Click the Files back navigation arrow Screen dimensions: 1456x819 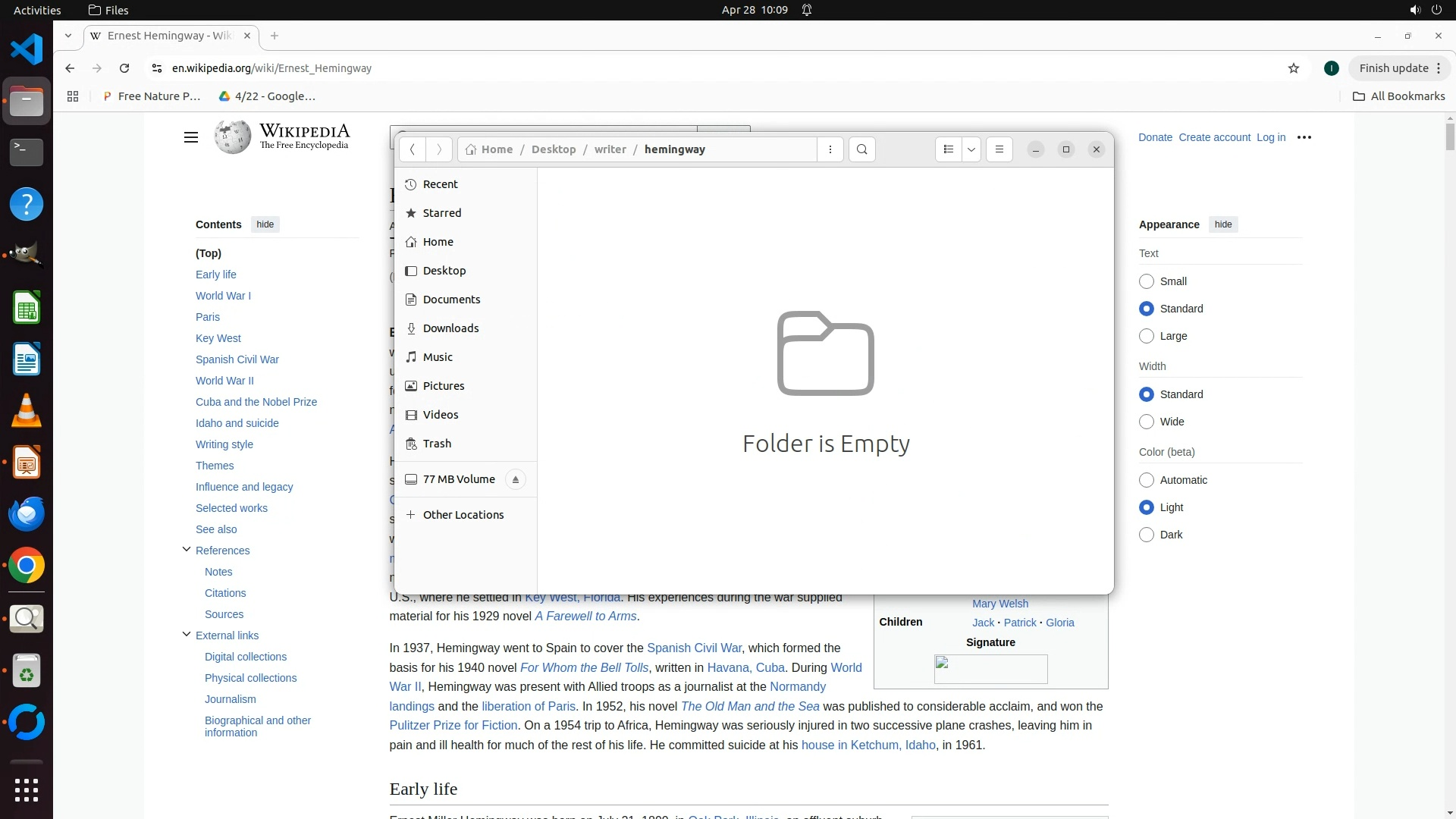[412, 149]
